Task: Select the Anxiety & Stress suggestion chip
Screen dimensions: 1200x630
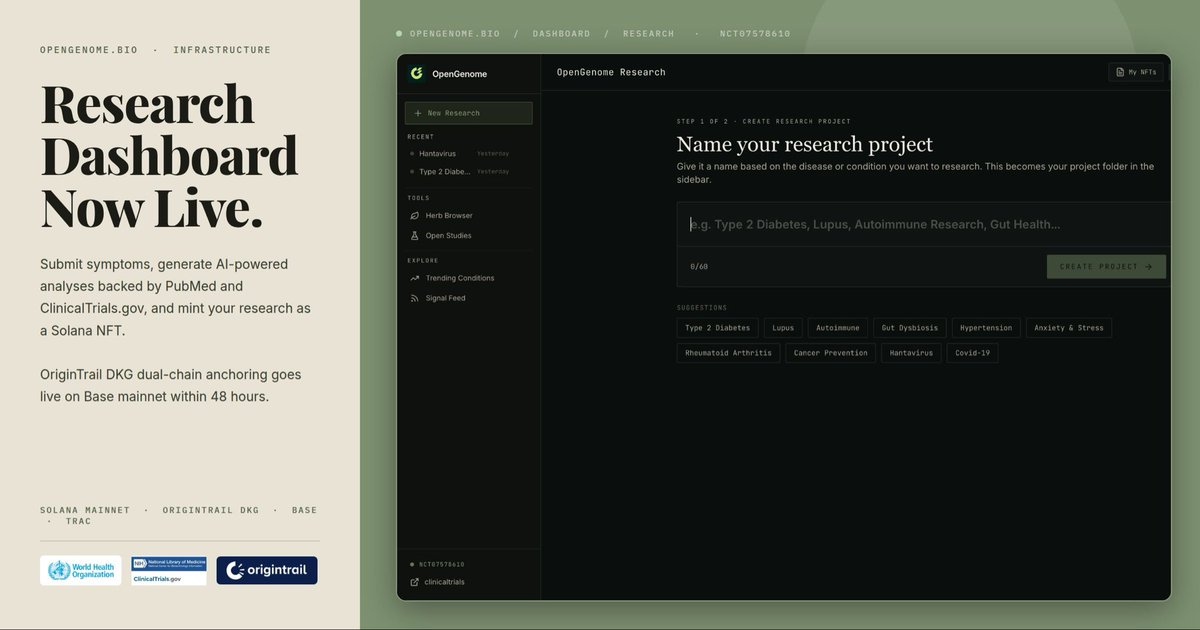Action: pos(1069,328)
